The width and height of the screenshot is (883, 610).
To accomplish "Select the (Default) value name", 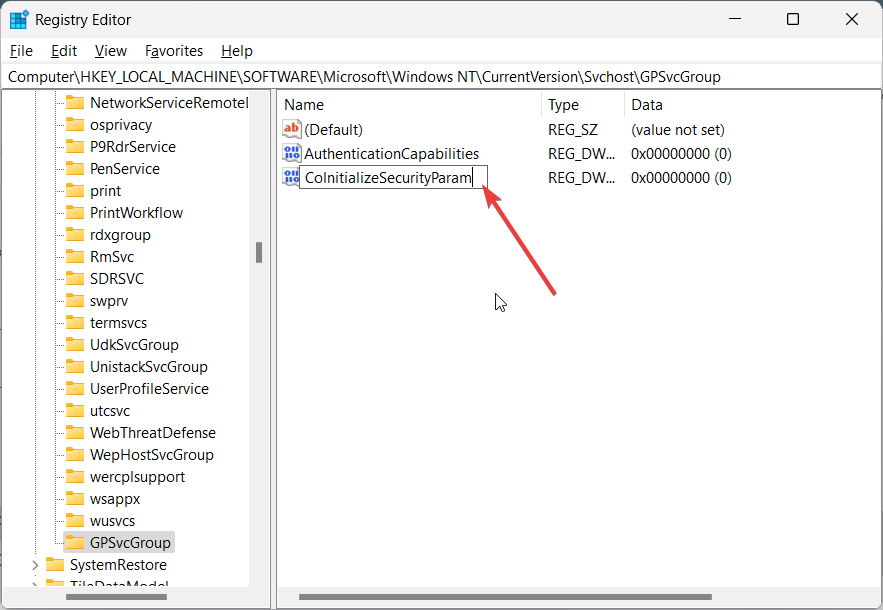I will 333,130.
